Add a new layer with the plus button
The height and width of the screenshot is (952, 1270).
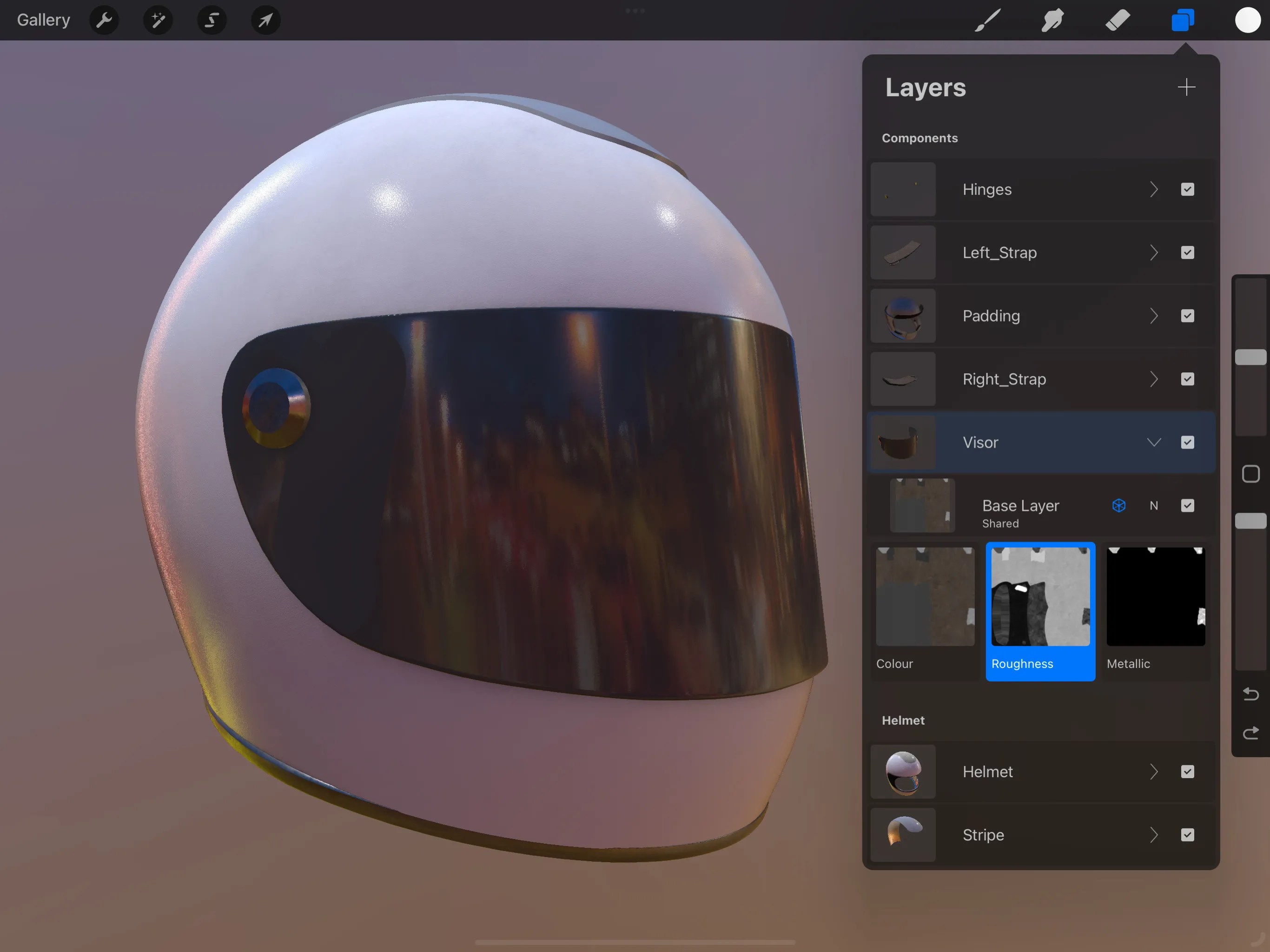tap(1187, 87)
